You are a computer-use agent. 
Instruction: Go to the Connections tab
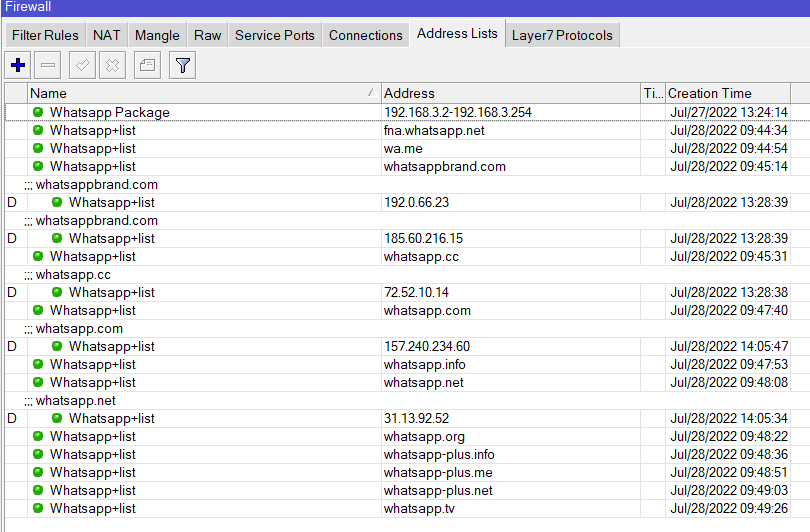[366, 35]
